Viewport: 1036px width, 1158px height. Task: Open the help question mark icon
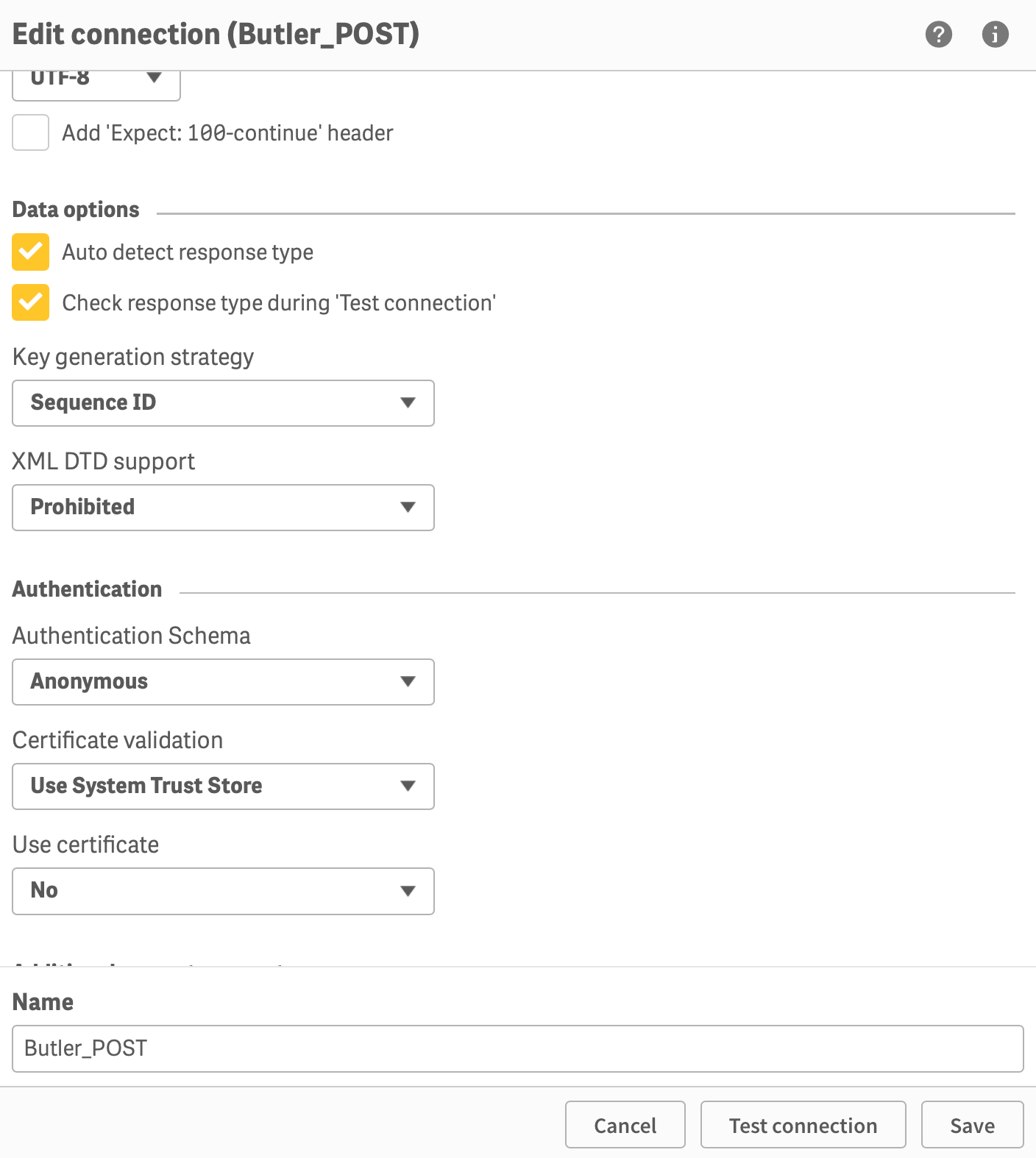pos(938,34)
